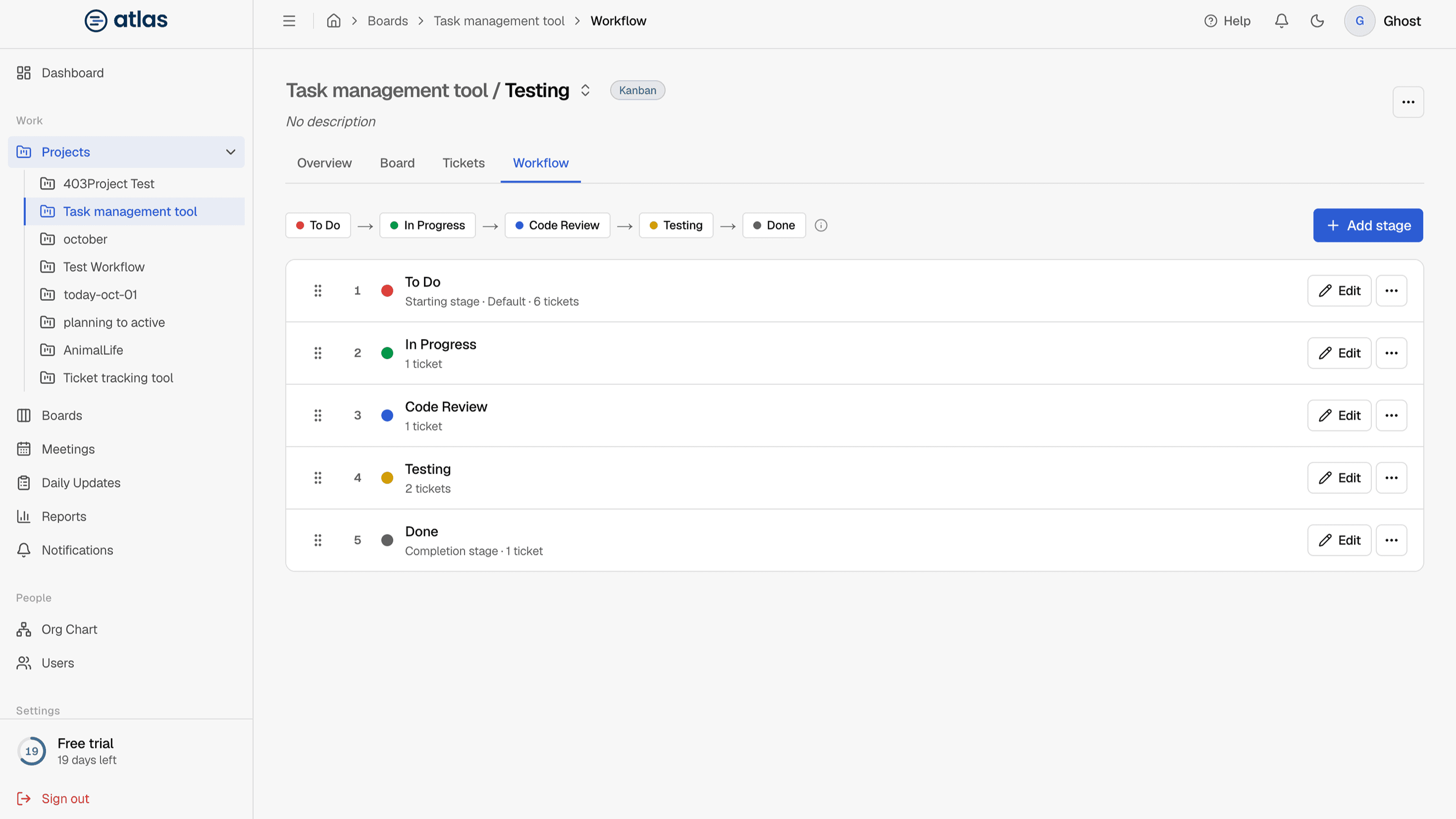Click the Done chip in flow bar

tap(774, 226)
